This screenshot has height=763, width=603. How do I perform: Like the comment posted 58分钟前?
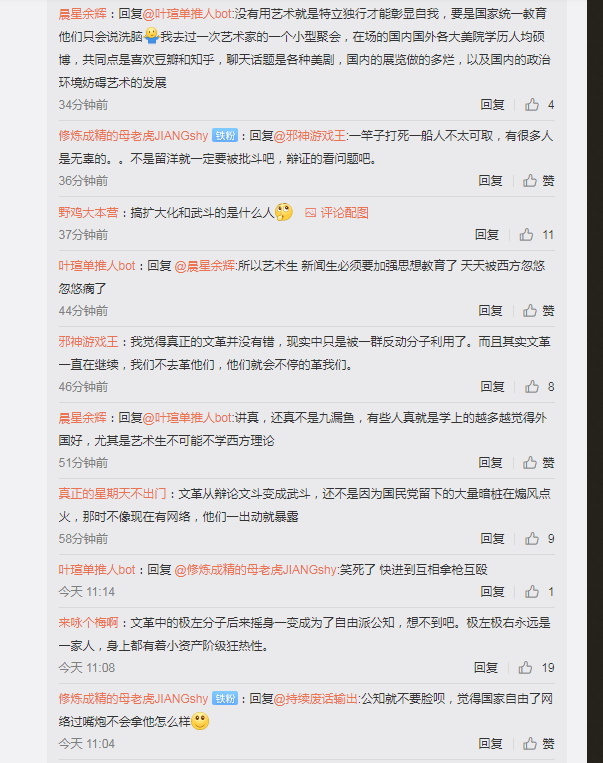tap(539, 538)
